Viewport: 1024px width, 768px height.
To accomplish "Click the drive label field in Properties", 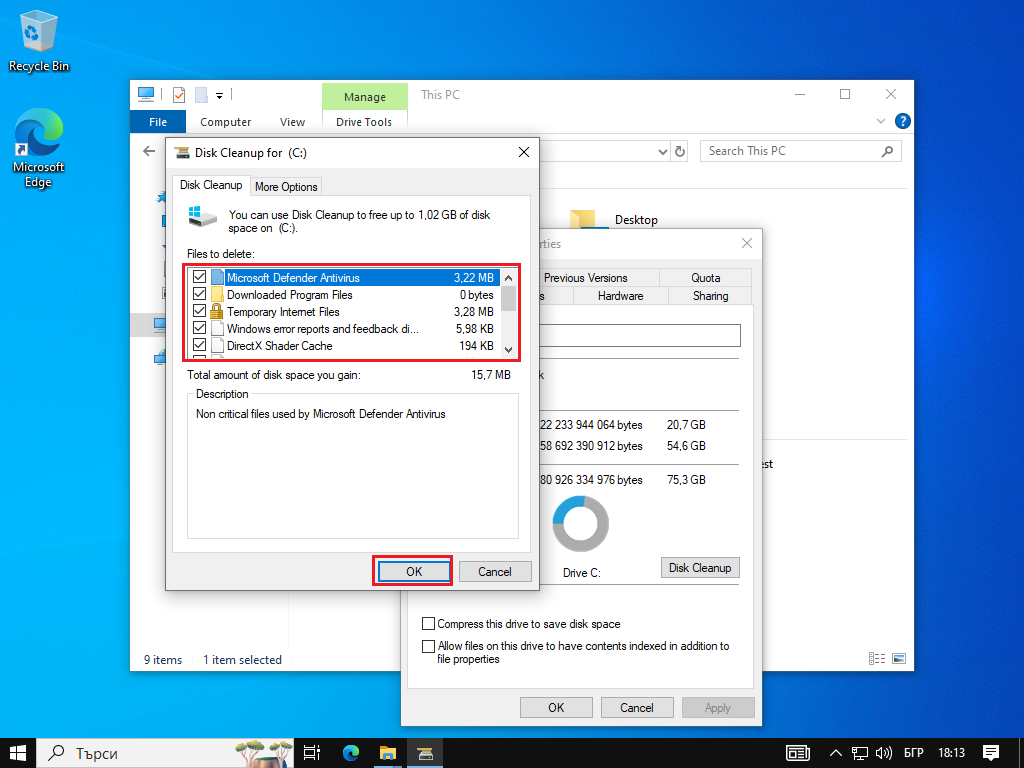I will pos(640,336).
